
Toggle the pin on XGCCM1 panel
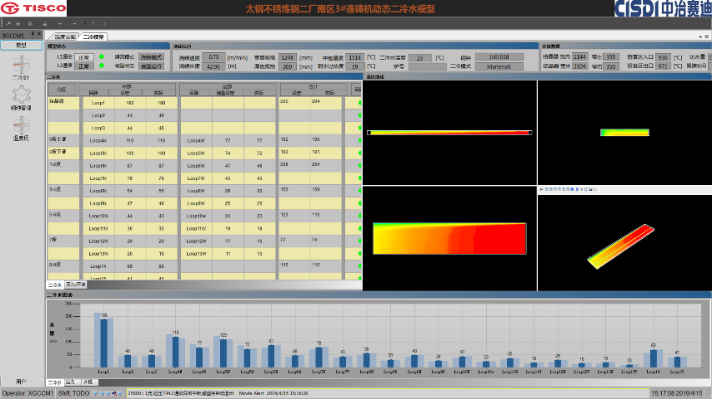(x=33, y=34)
